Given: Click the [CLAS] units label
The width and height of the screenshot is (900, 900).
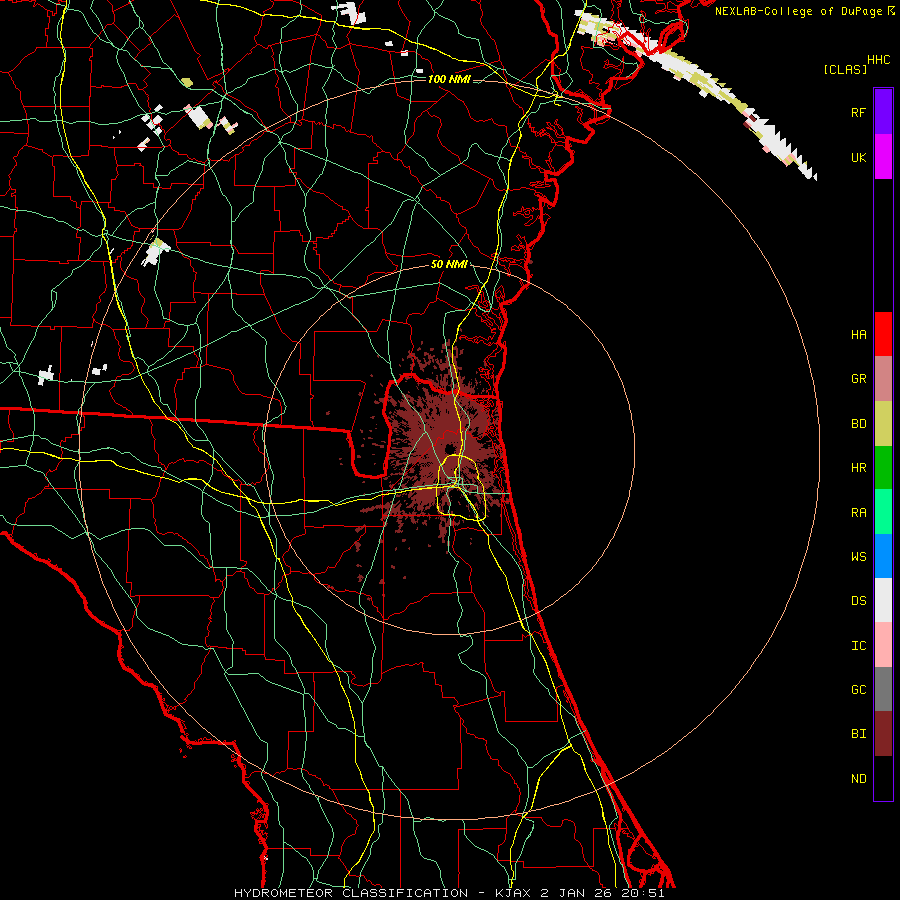Looking at the screenshot, I should (x=845, y=69).
